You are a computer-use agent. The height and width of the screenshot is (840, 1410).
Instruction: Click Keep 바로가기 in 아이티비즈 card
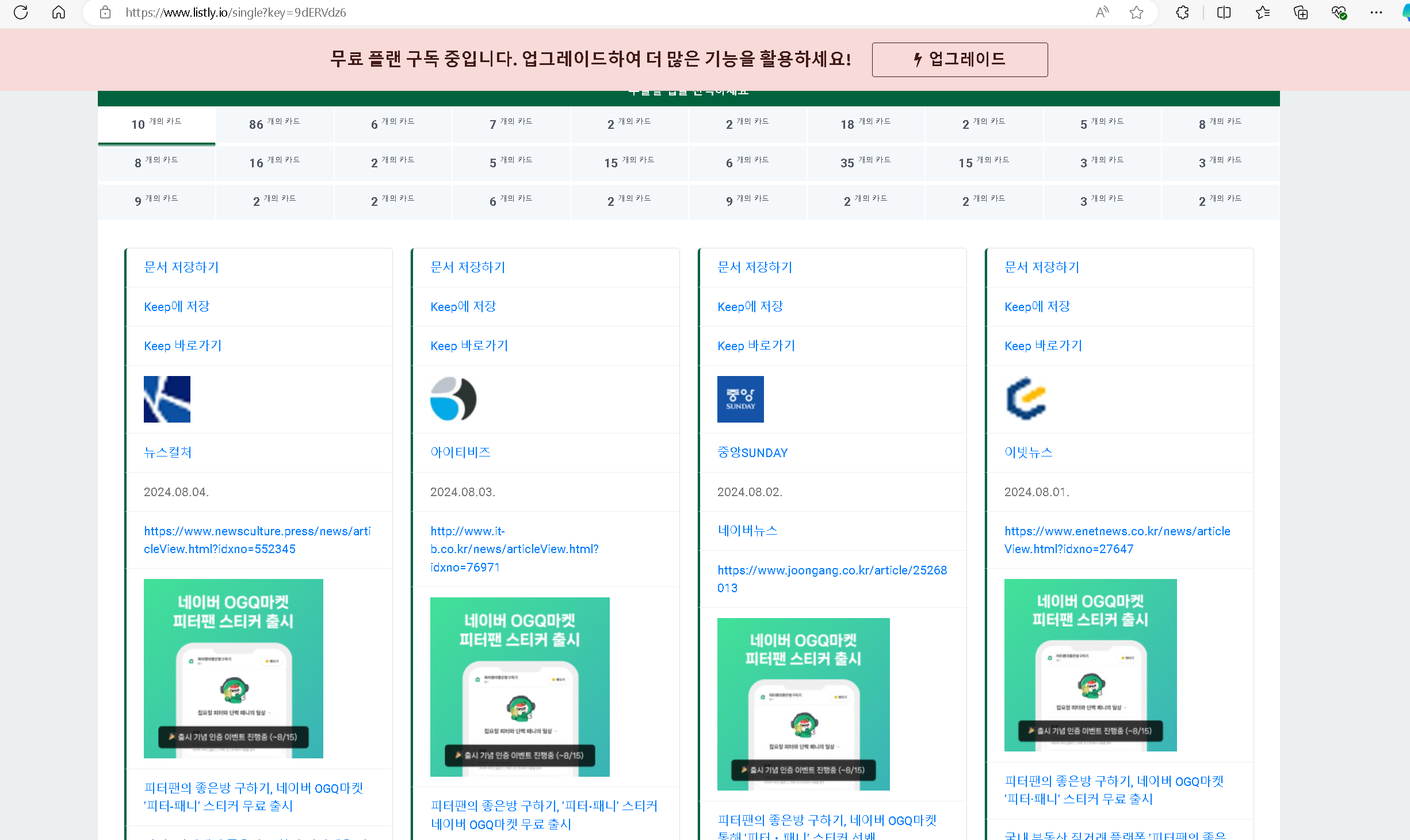point(469,346)
